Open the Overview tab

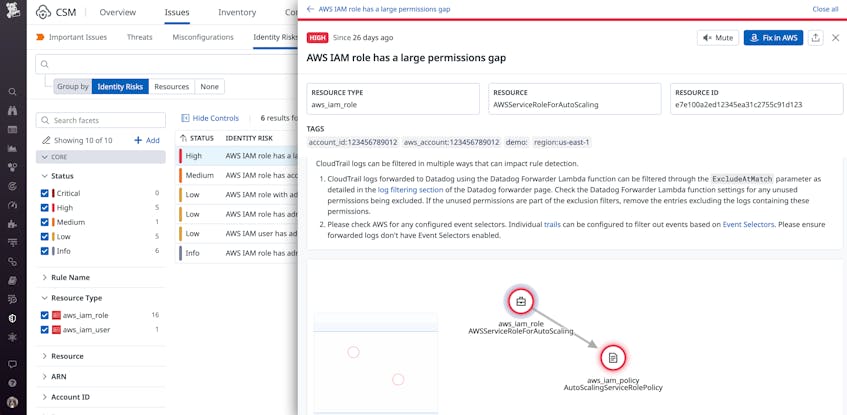pyautogui.click(x=118, y=12)
